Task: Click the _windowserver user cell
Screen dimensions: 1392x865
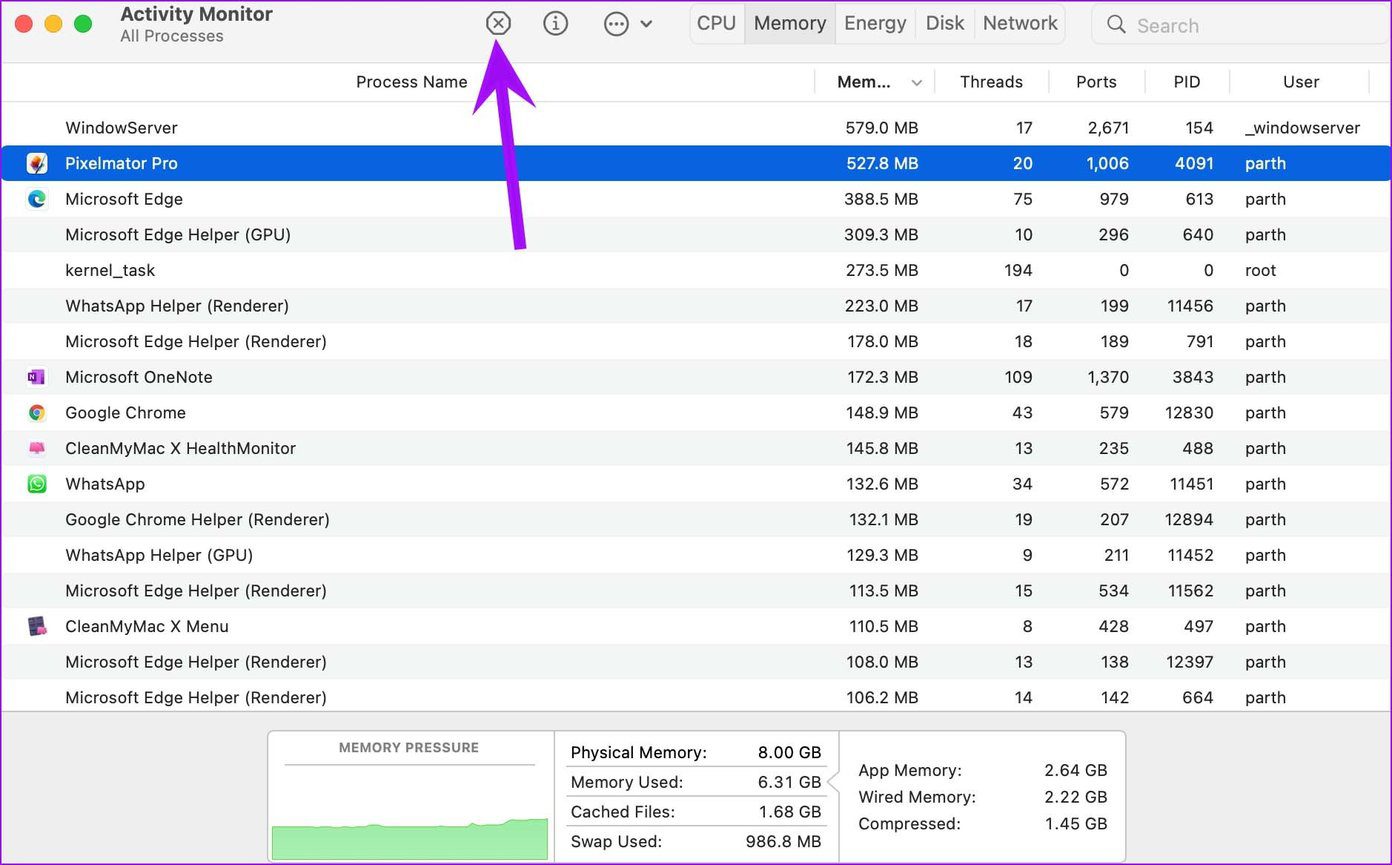Action: [1302, 128]
